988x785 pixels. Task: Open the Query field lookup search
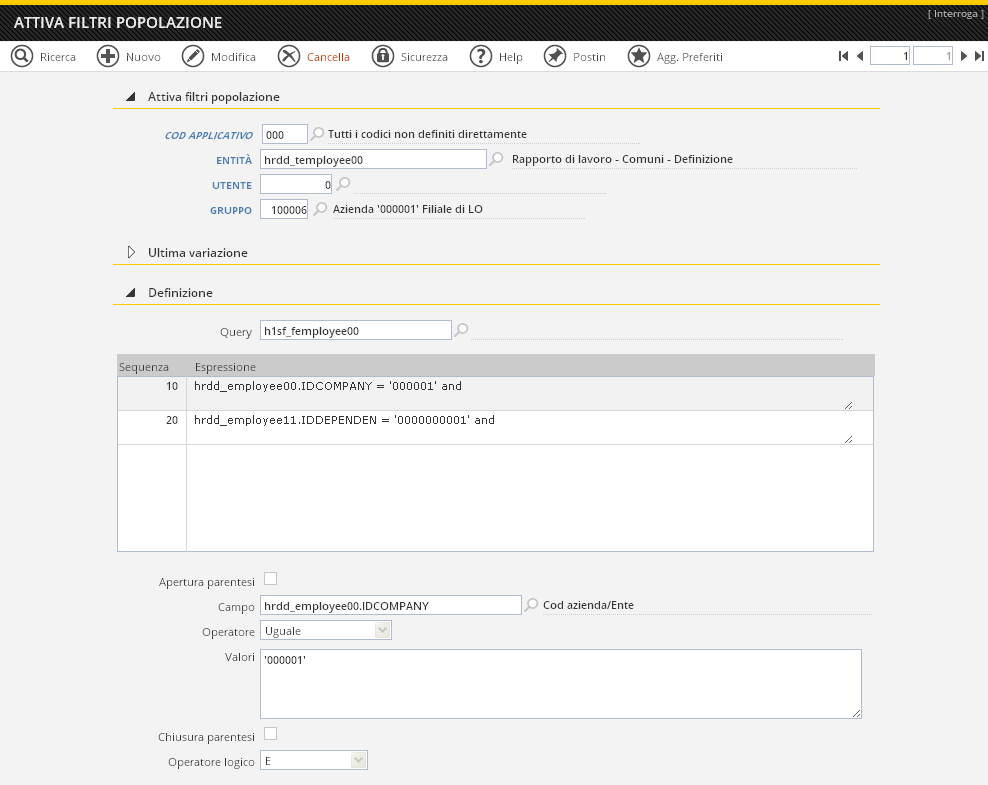[x=460, y=330]
